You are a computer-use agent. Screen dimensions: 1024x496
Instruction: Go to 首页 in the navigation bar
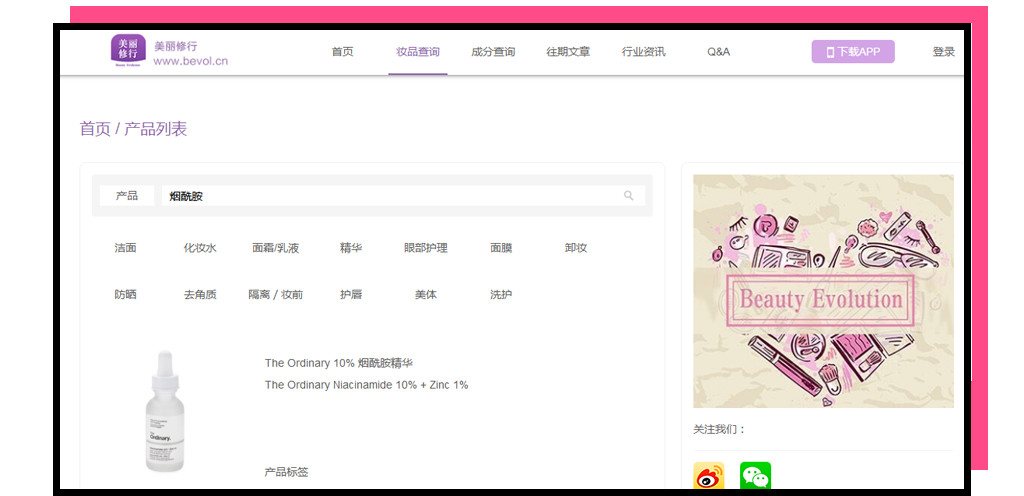tap(343, 52)
